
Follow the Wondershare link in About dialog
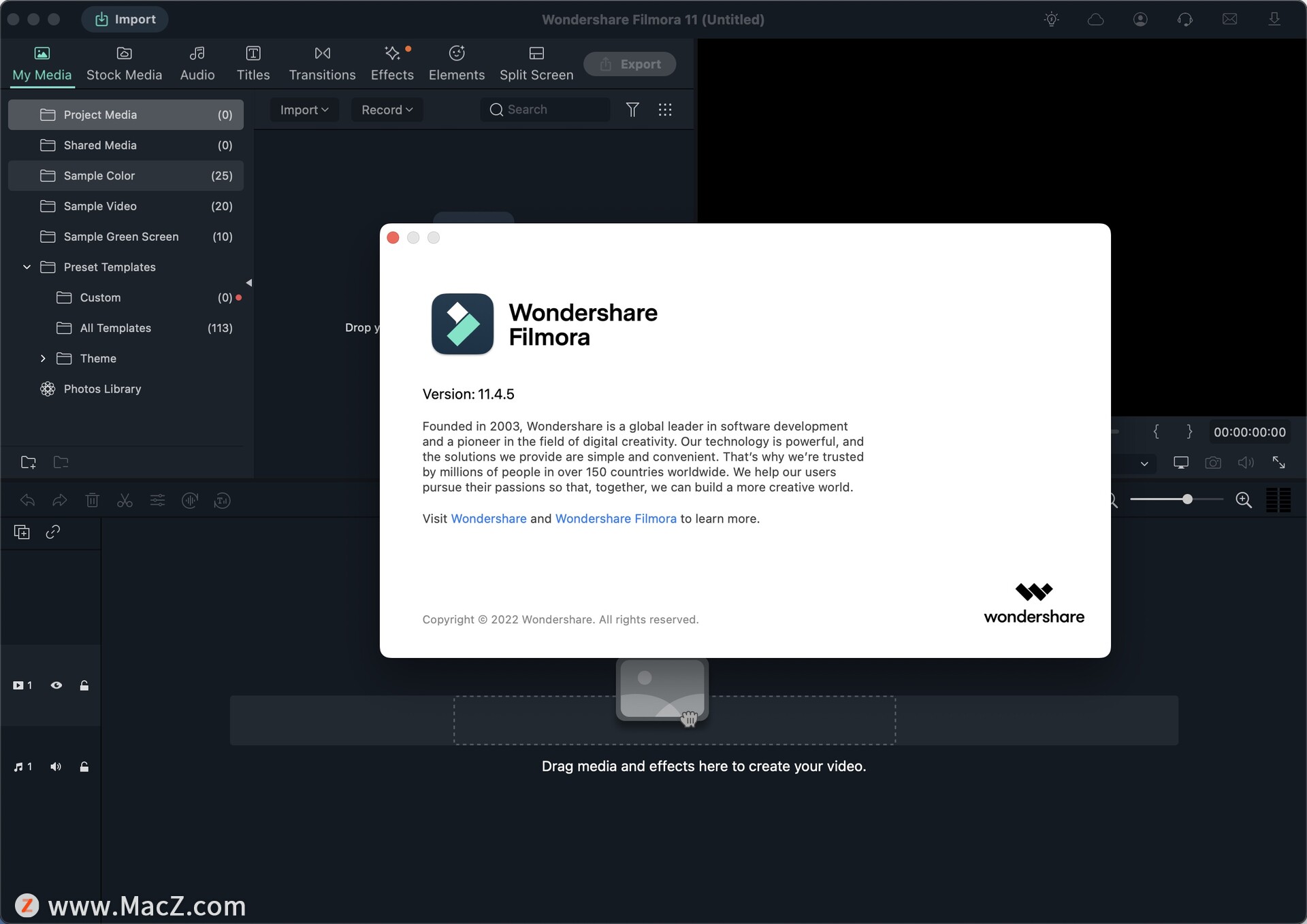(489, 518)
